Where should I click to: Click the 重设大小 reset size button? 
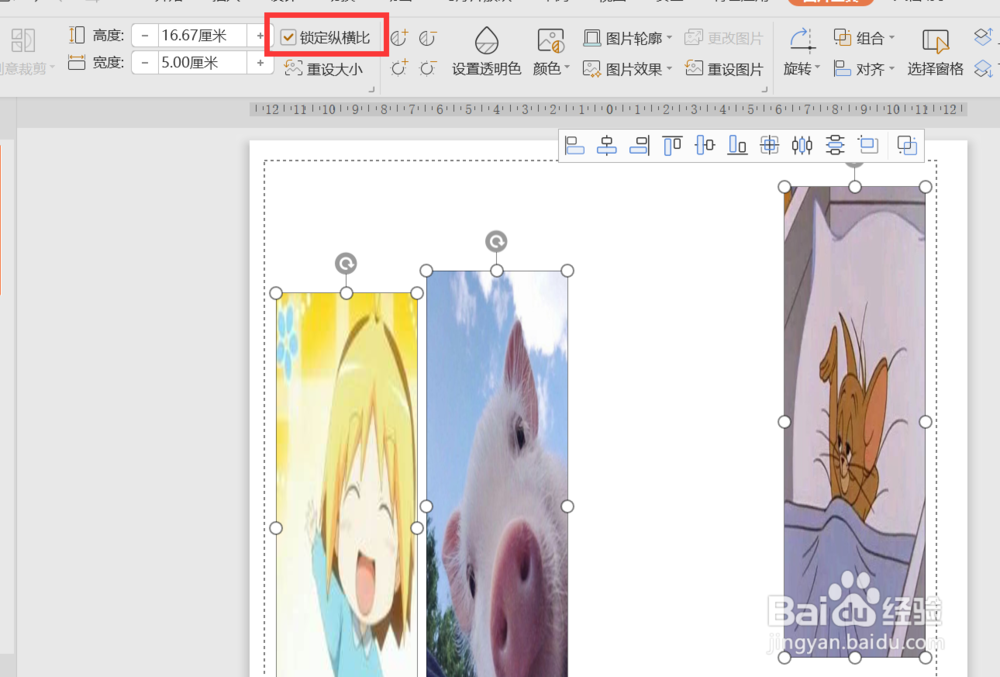[323, 68]
